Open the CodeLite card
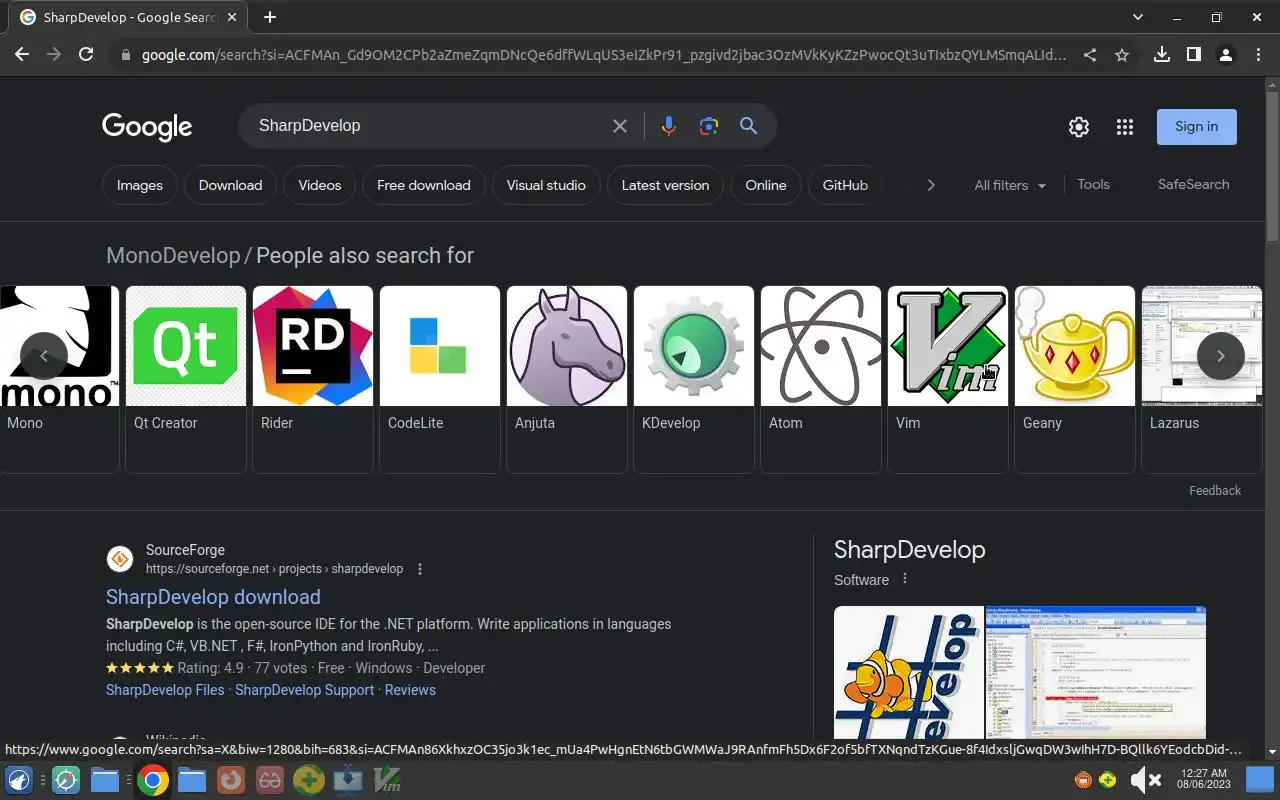The width and height of the screenshot is (1280, 800). click(x=440, y=379)
